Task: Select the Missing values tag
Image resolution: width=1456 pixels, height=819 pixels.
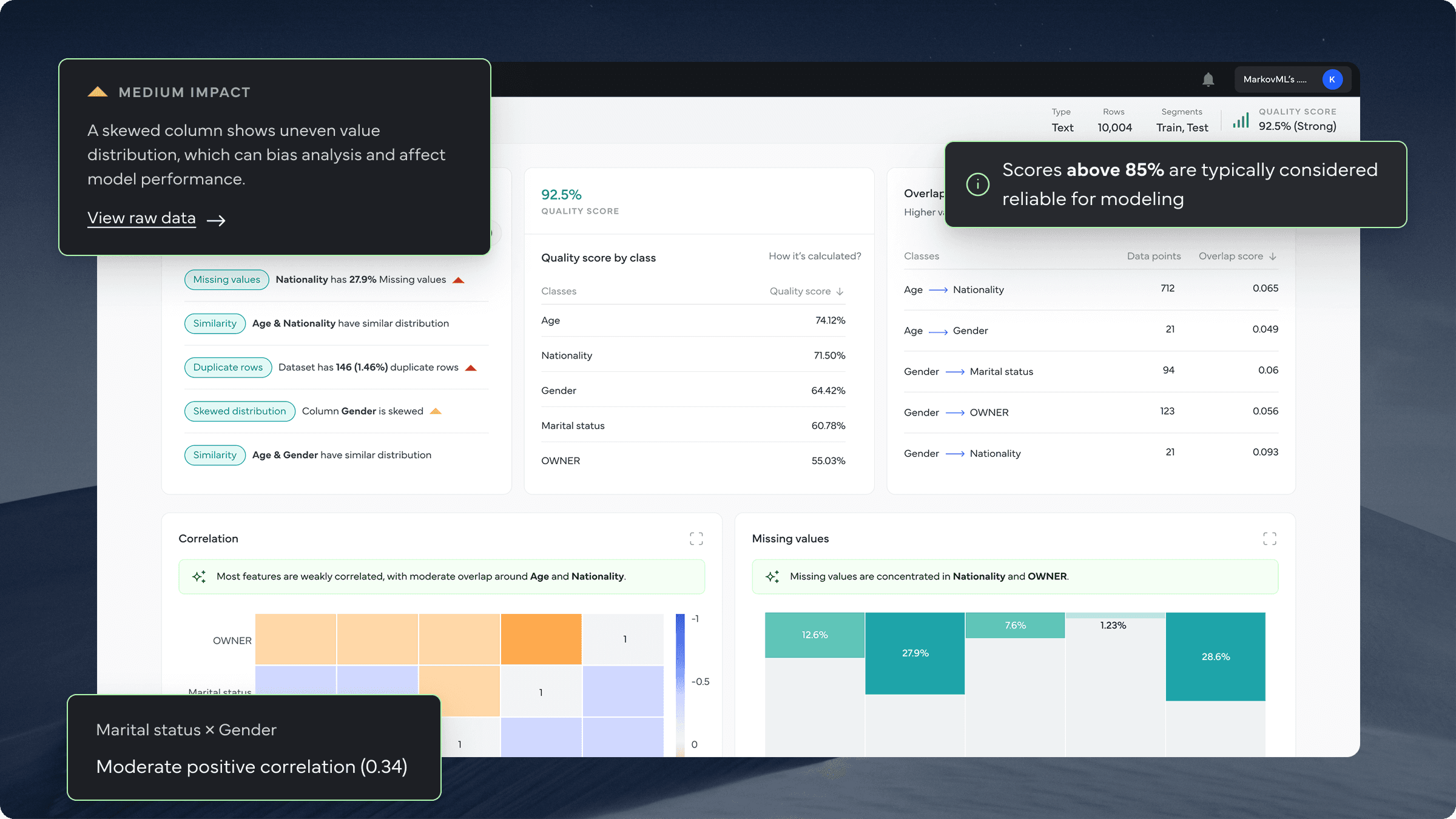Action: coord(226,280)
